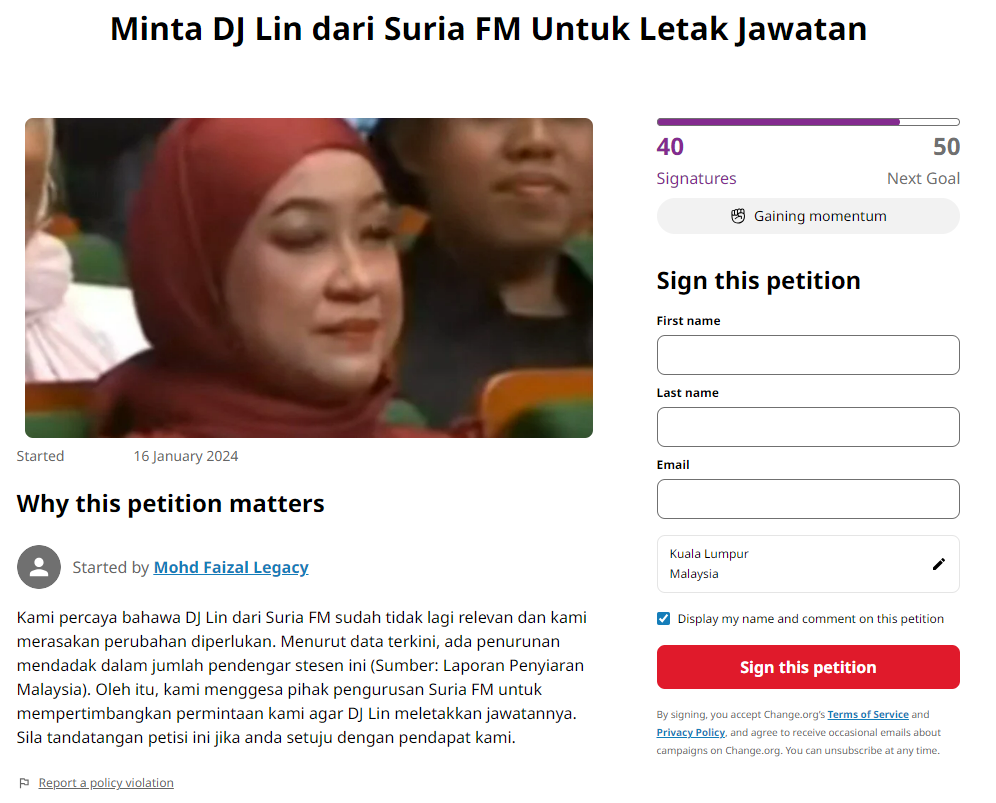Viewport: 996px width, 803px height.
Task: Focus the Last name text field
Action: click(x=808, y=427)
